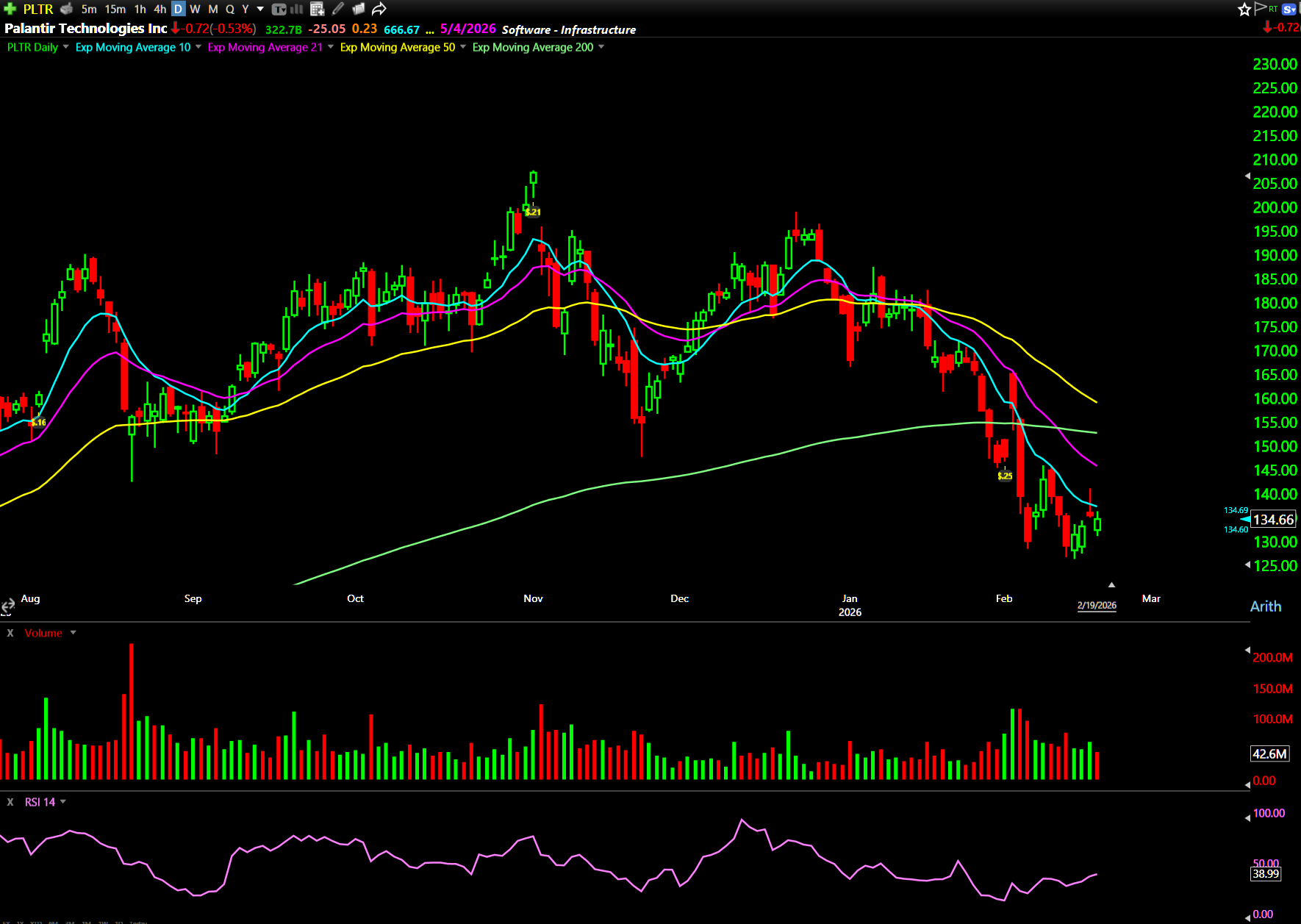
Task: Click the 2/19/2026 date marker on time axis
Action: click(x=1096, y=606)
